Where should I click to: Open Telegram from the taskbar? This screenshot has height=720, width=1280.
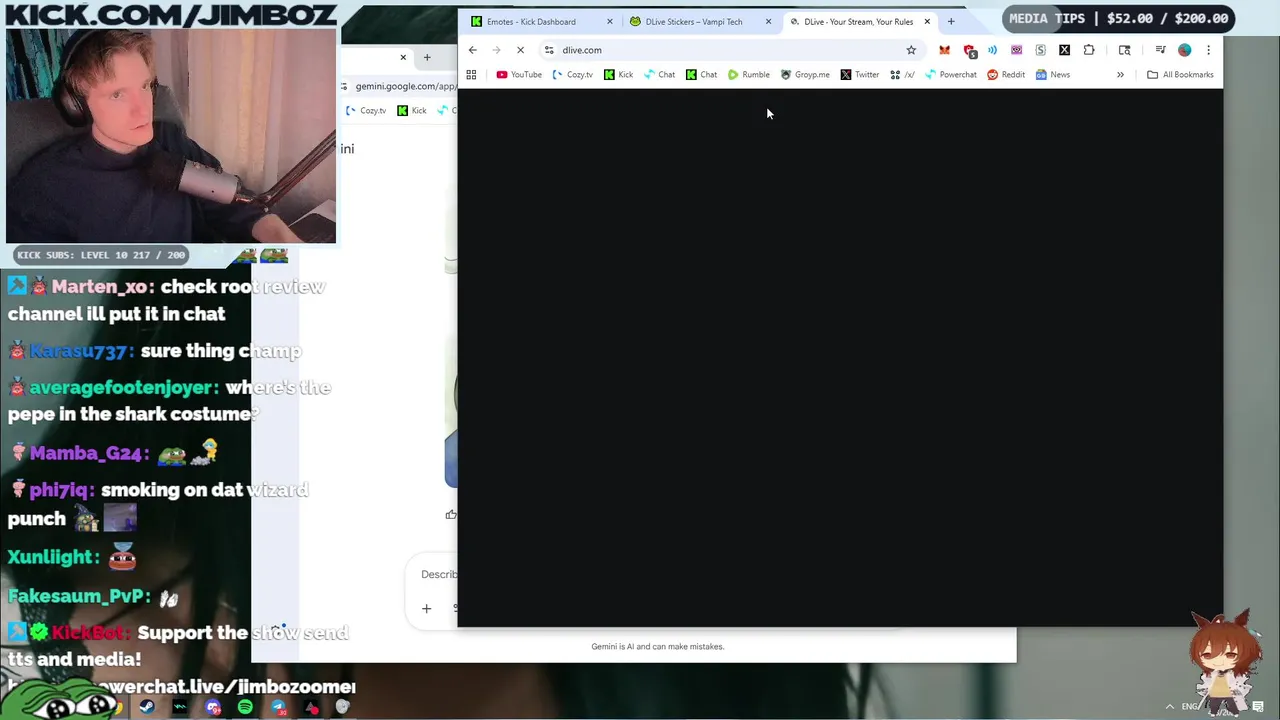(x=278, y=708)
